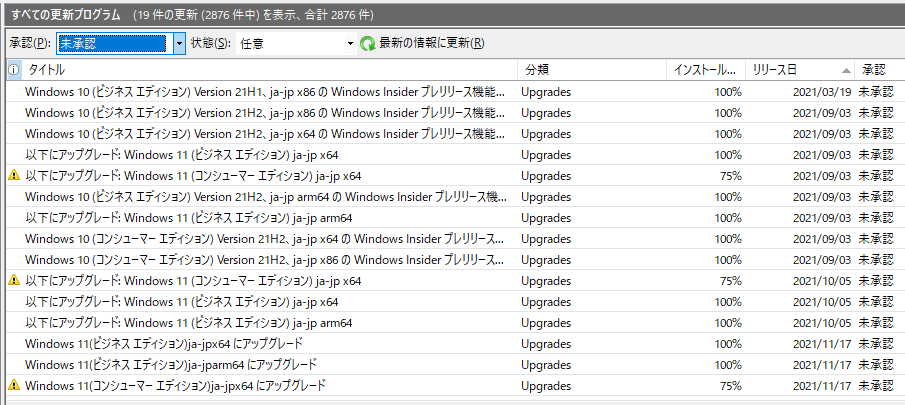The height and width of the screenshot is (405, 905).
Task: Sort by the 承認 column header
Action: 880,70
